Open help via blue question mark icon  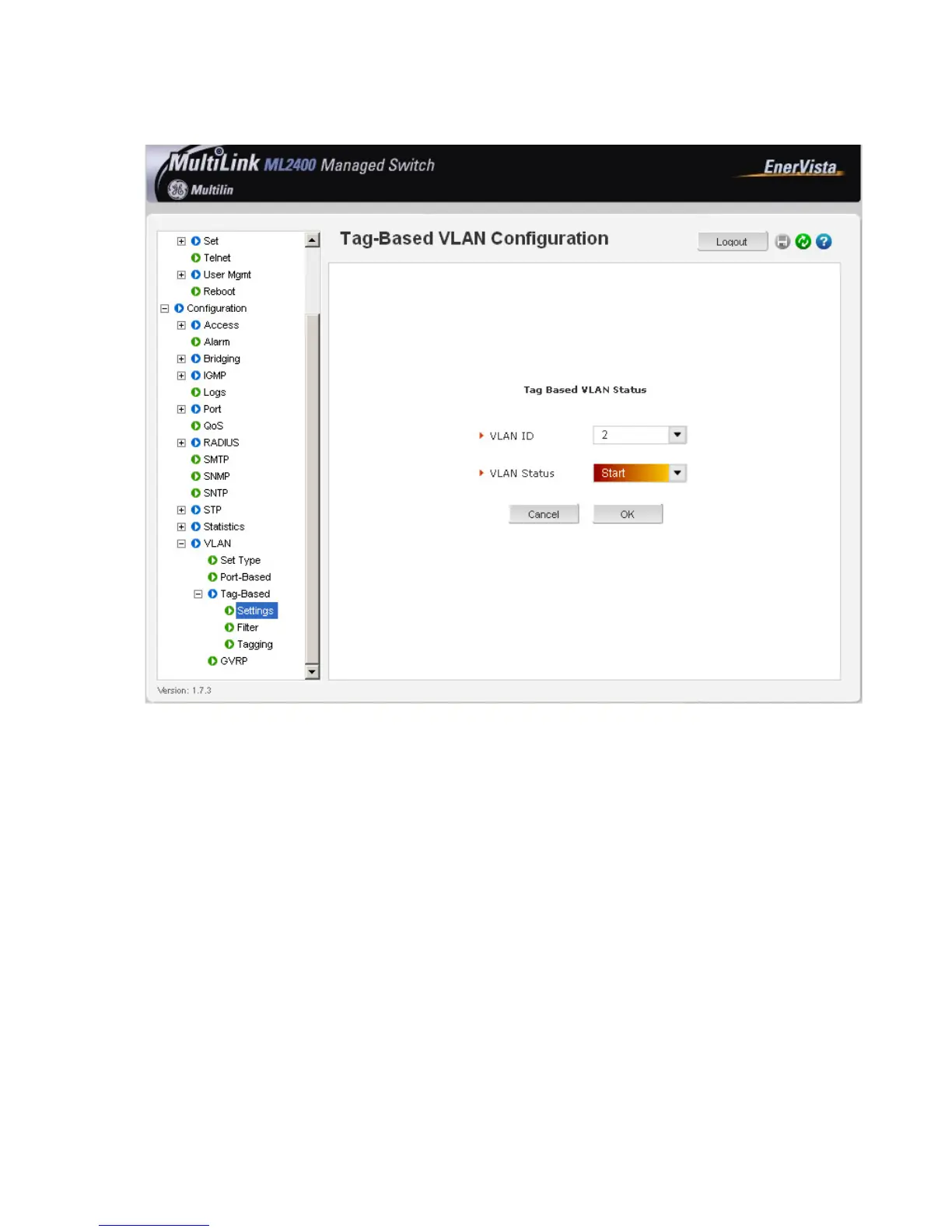824,242
